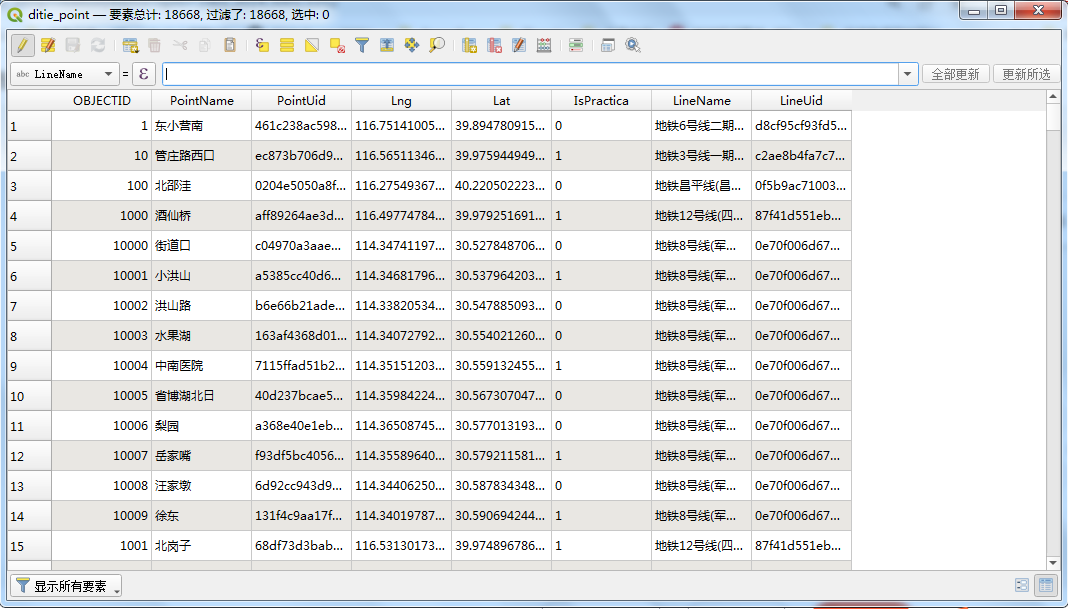The image size is (1068, 609).
Task: Switch to form view at bottom right
Action: click(1021, 585)
